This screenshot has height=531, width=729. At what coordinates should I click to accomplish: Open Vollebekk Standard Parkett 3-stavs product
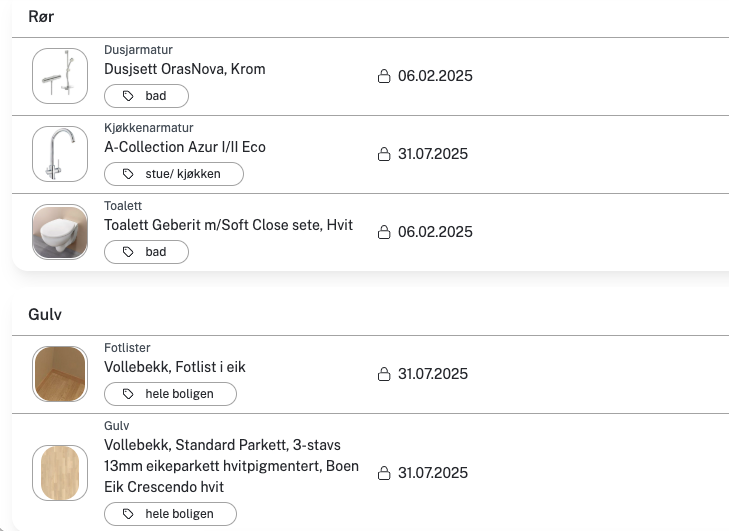[x=231, y=466]
